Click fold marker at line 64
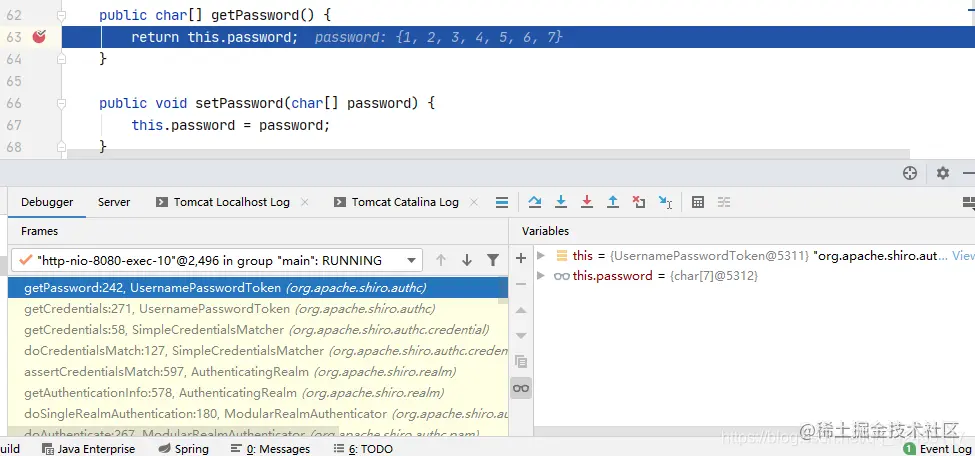This screenshot has height=456, width=975. (61, 58)
